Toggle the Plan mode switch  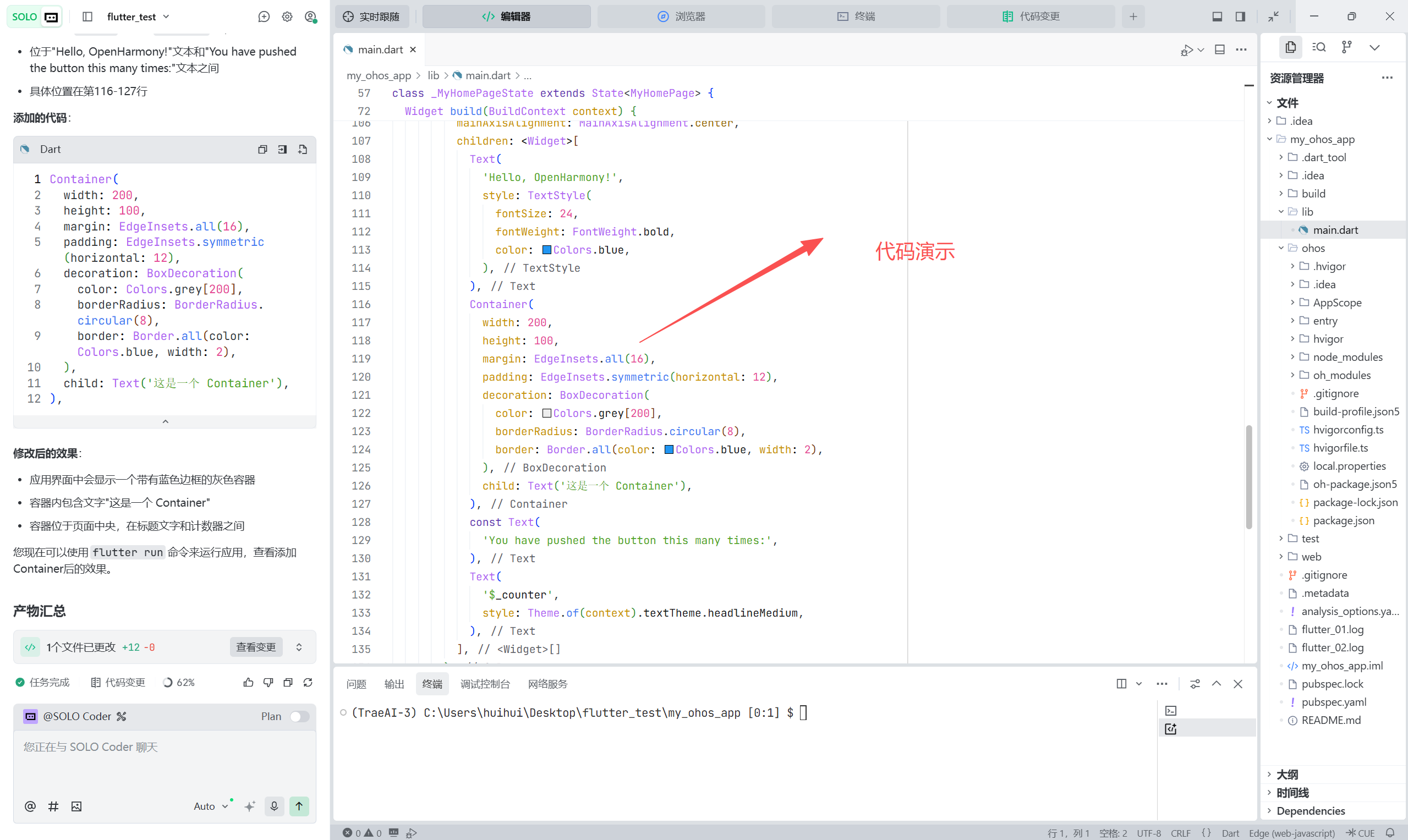299,717
